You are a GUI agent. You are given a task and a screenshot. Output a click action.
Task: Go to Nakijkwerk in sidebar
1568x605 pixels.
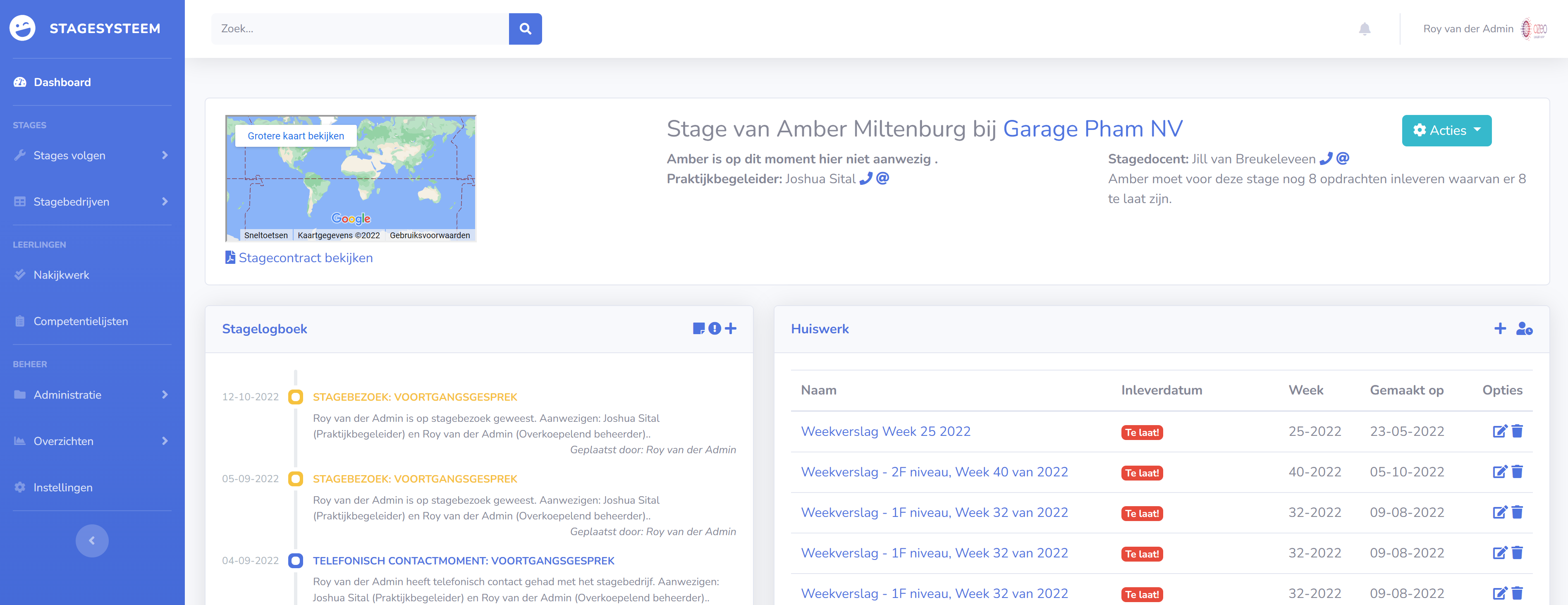pos(61,275)
